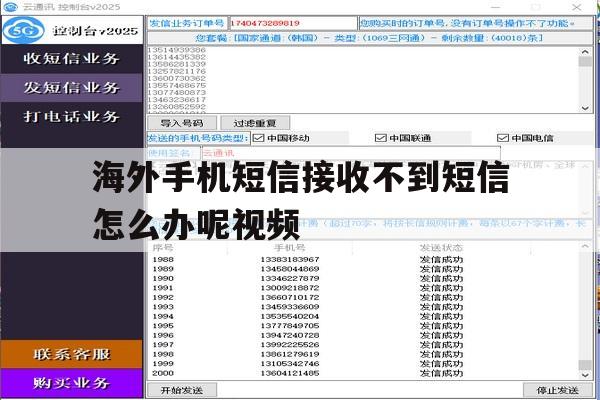
Task: Toggle the 中国移动 checkbox
Action: point(259,138)
